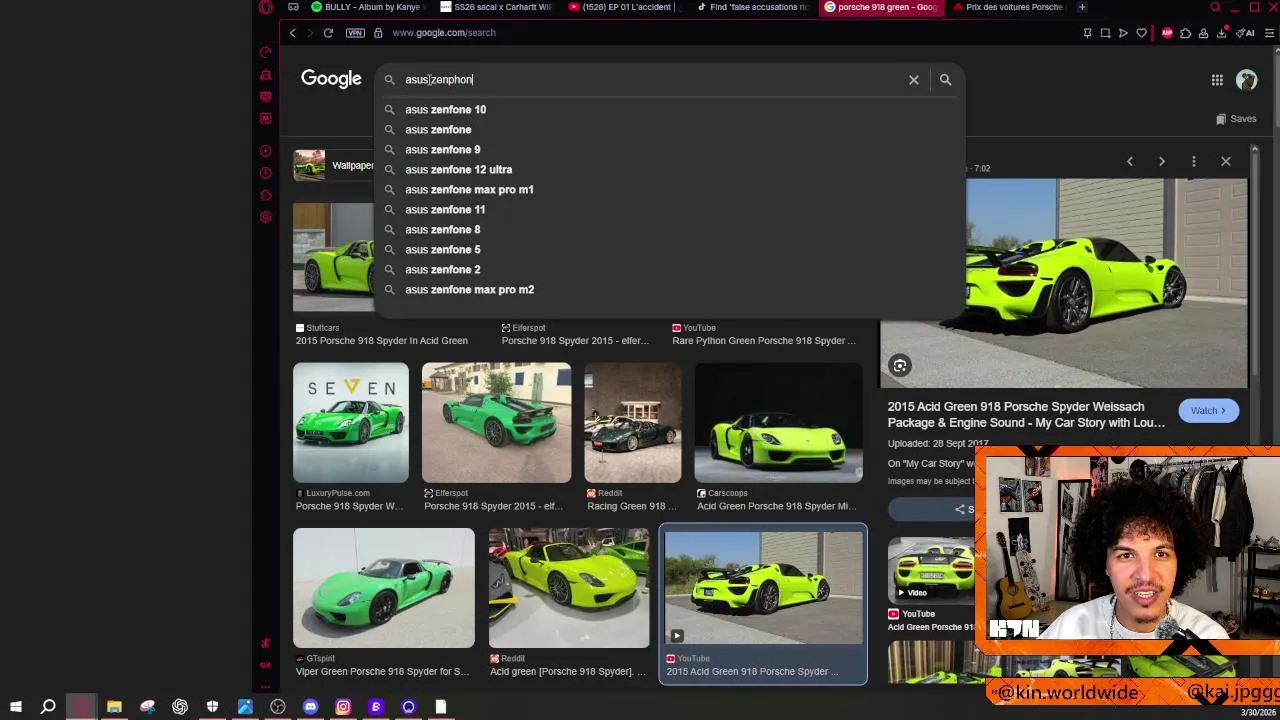Select suggestion asus zenfone max pro m1
This screenshot has width=1280, height=720.
[x=670, y=190]
